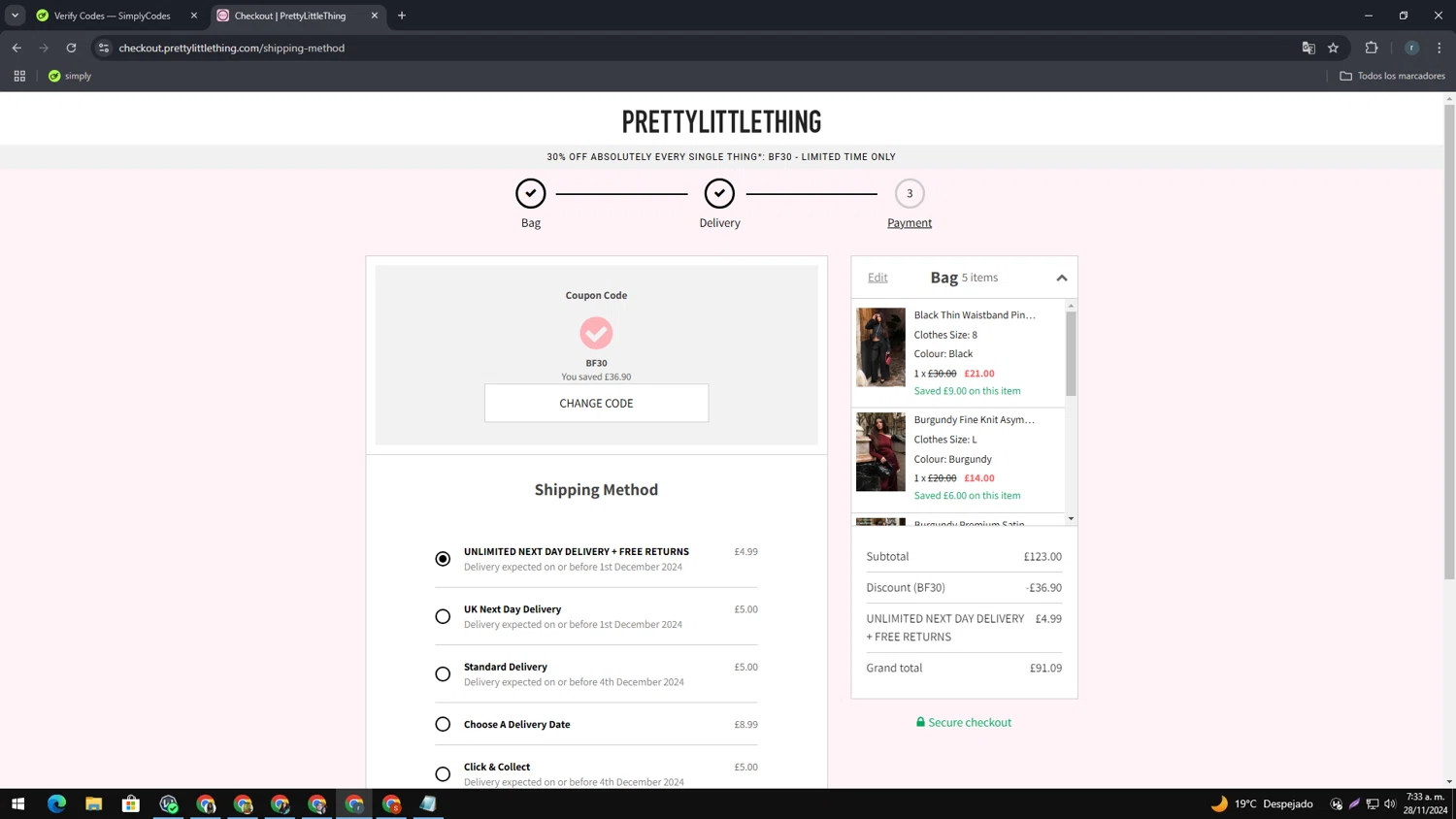Open the Chrome three-dot menu

point(1439,48)
